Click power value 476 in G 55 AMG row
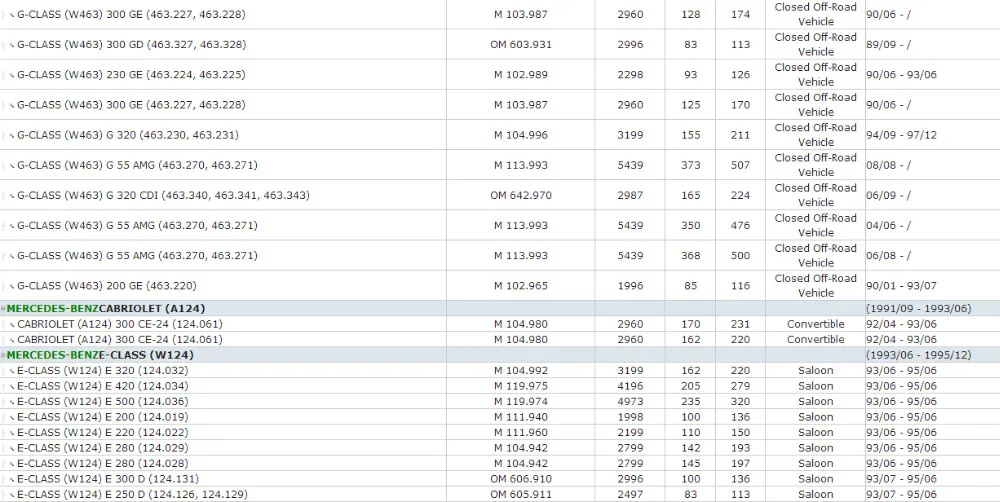 [x=740, y=225]
